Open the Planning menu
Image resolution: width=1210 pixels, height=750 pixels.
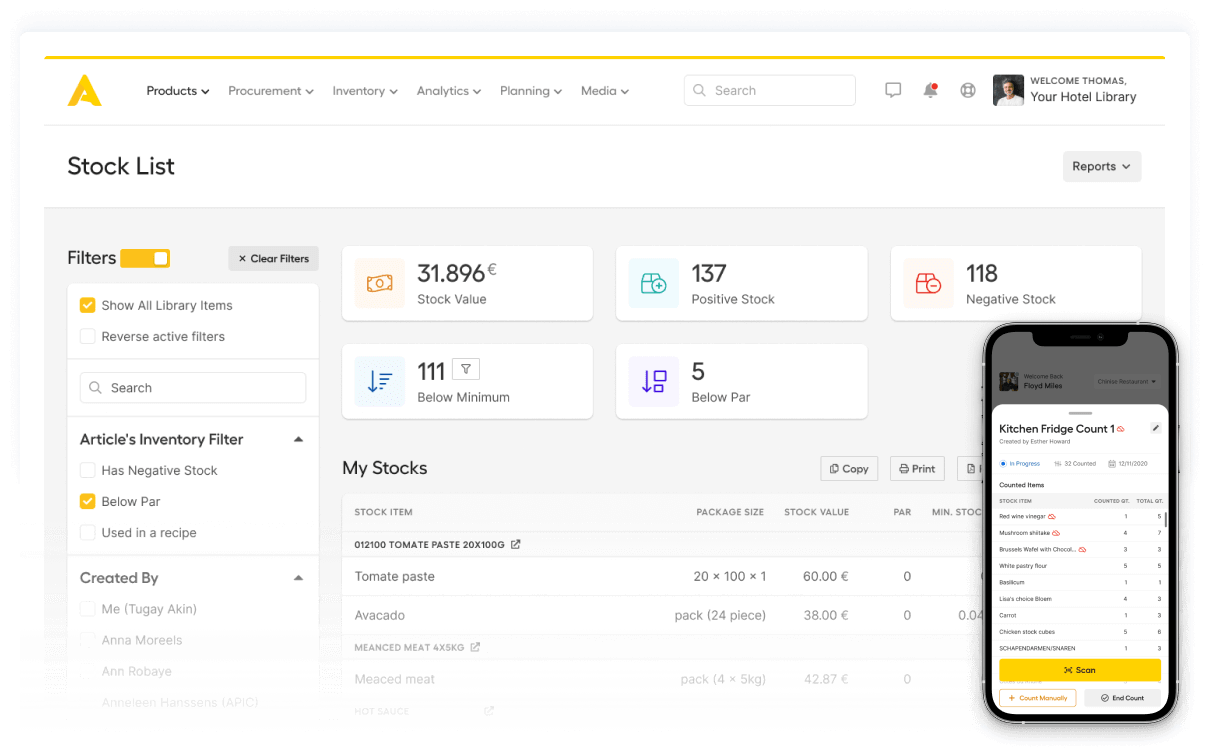pos(530,90)
